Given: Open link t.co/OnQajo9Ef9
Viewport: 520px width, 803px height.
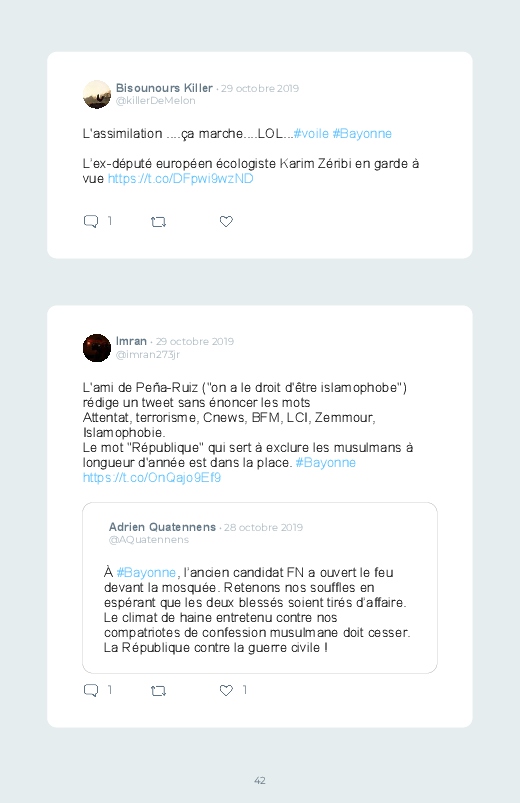Looking at the screenshot, I should pyautogui.click(x=152, y=478).
